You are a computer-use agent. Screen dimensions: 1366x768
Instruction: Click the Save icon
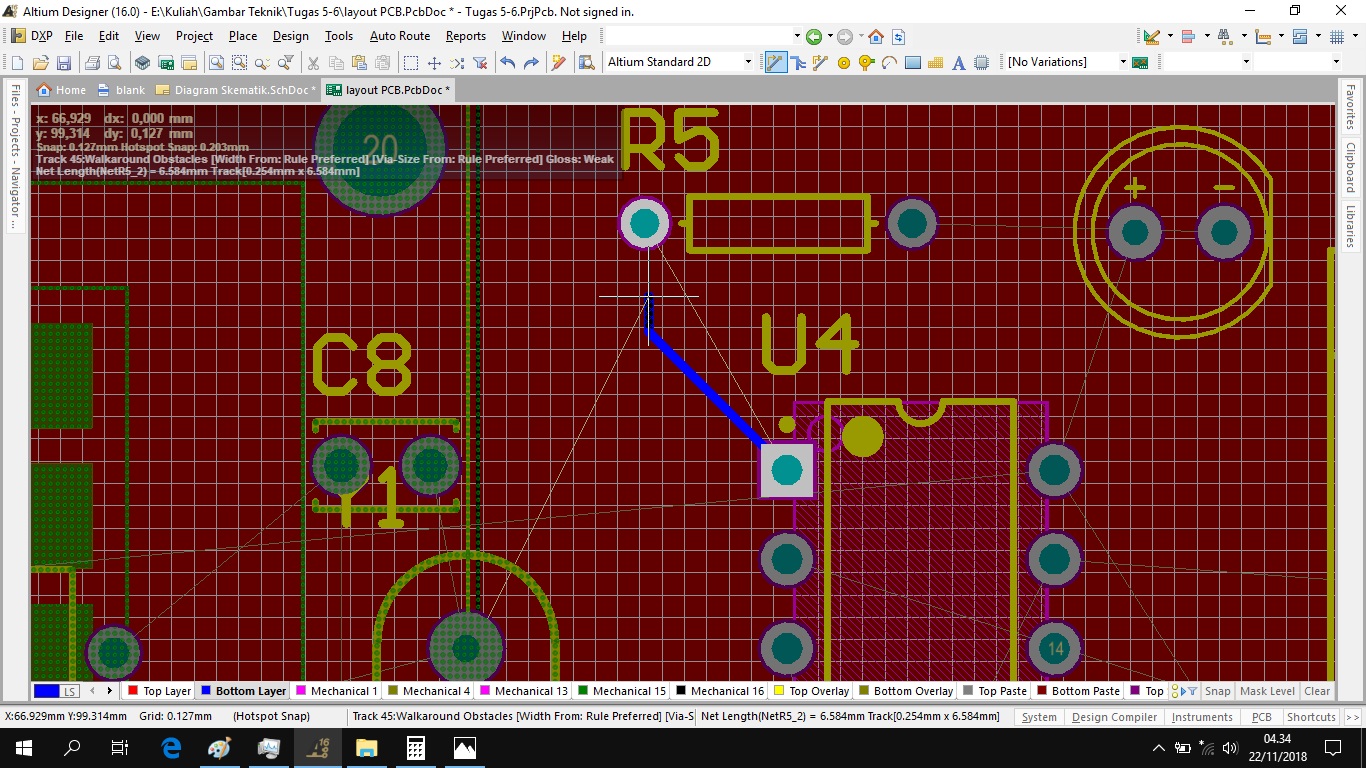point(64,63)
